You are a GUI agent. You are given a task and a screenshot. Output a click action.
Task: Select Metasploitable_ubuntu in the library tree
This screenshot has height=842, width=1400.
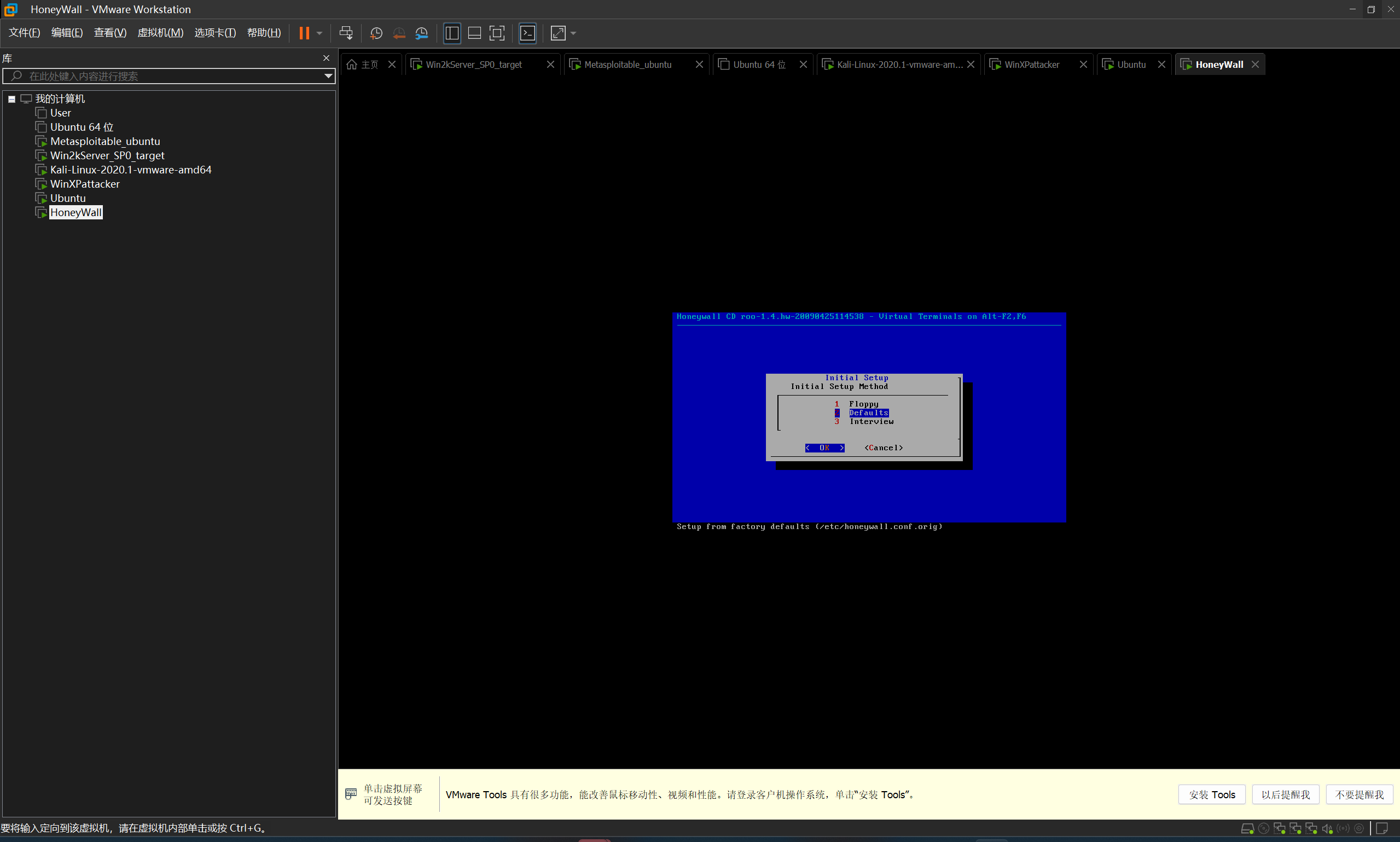[x=105, y=141]
